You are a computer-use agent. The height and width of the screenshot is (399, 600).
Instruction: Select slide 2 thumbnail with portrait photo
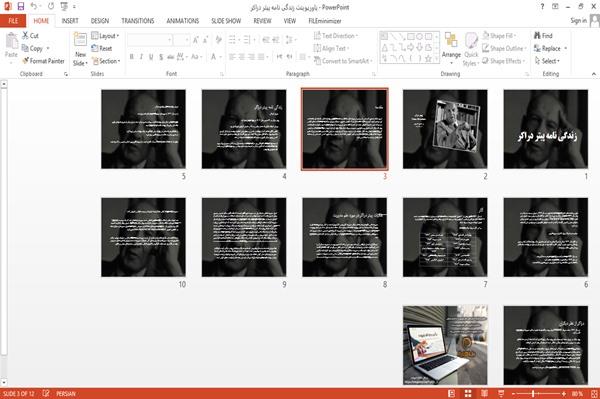445,129
